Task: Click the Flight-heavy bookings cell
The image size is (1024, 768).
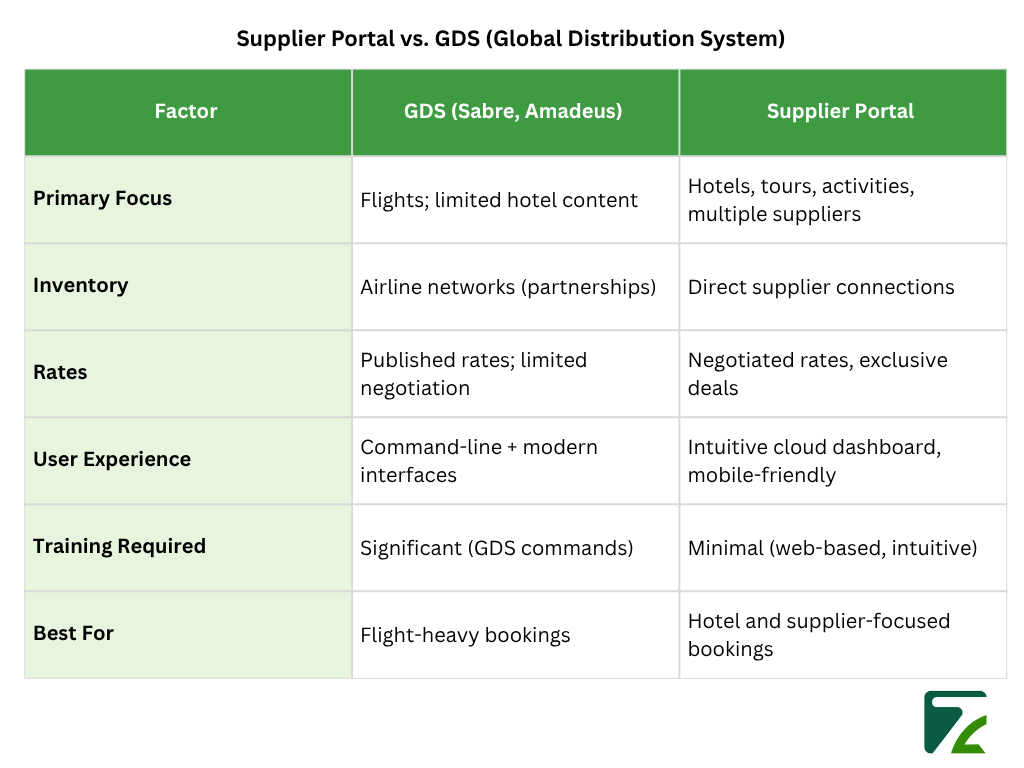Action: tap(465, 634)
